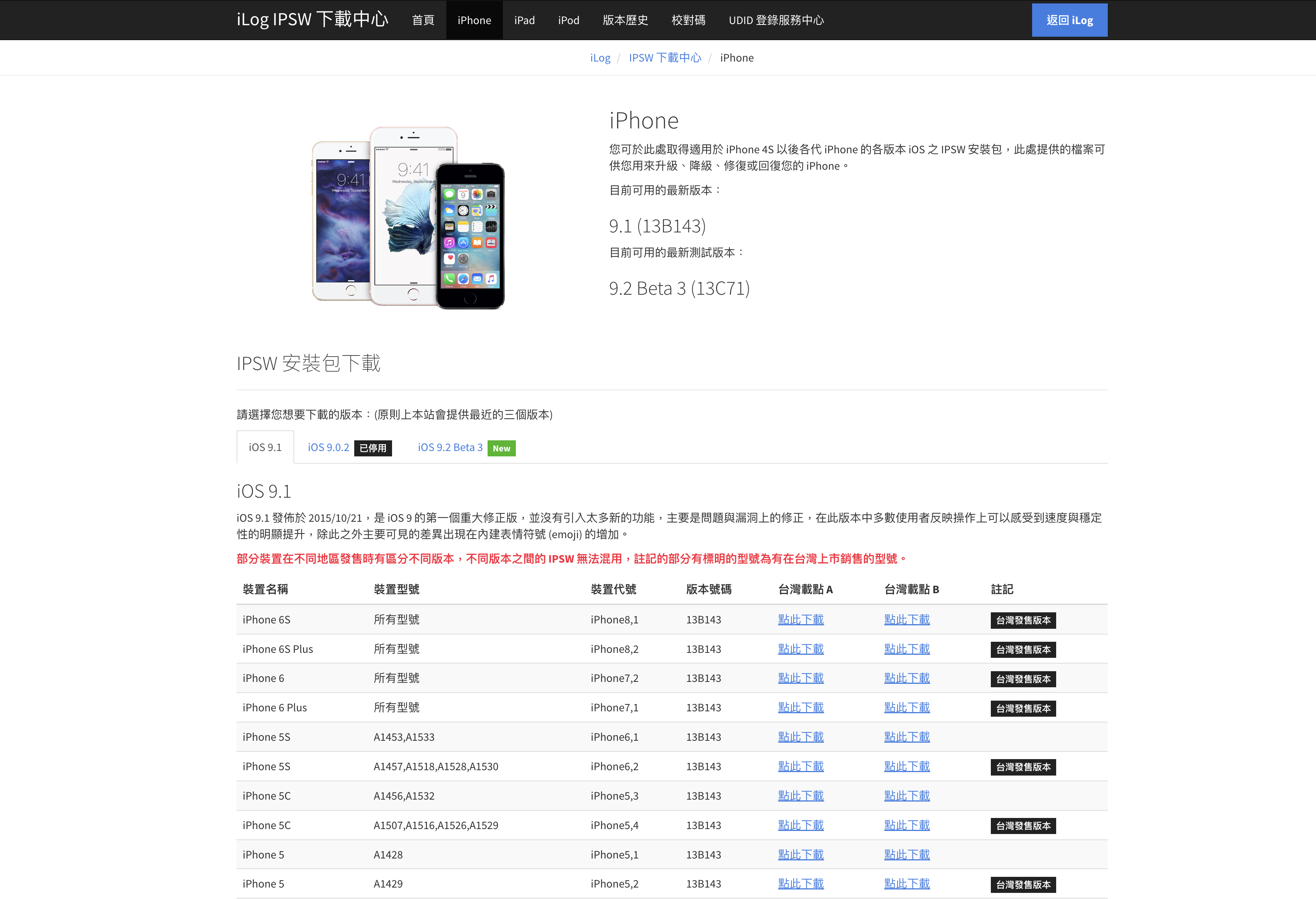Screen dimensions: 1316x899
Task: Click 台灣發售版本 badge in iPhone5,4 row
Action: click(1023, 826)
